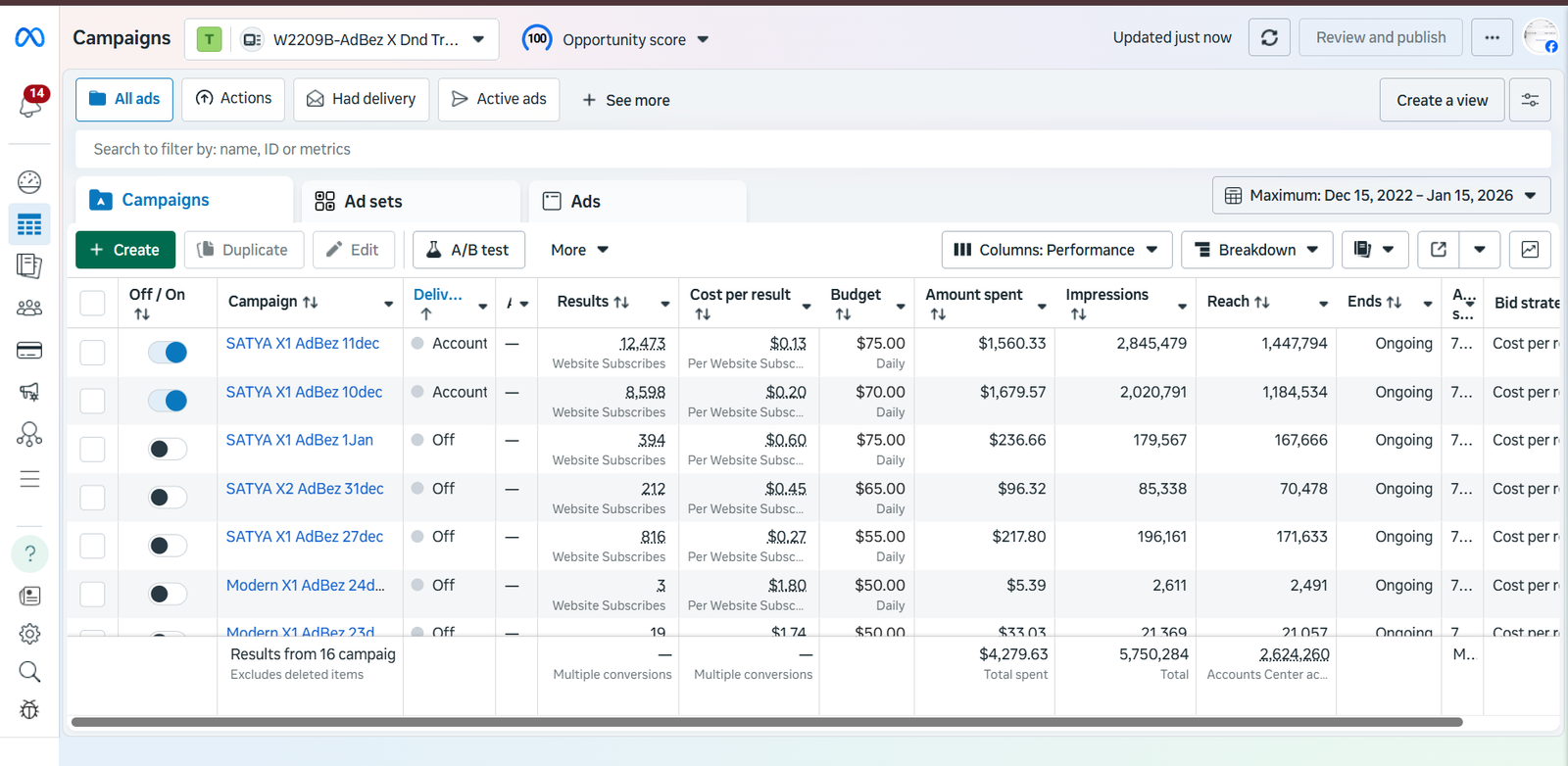Enable the SATYA X1 AdBez 1Jan campaign toggle
The image size is (1568, 766).
(x=168, y=450)
